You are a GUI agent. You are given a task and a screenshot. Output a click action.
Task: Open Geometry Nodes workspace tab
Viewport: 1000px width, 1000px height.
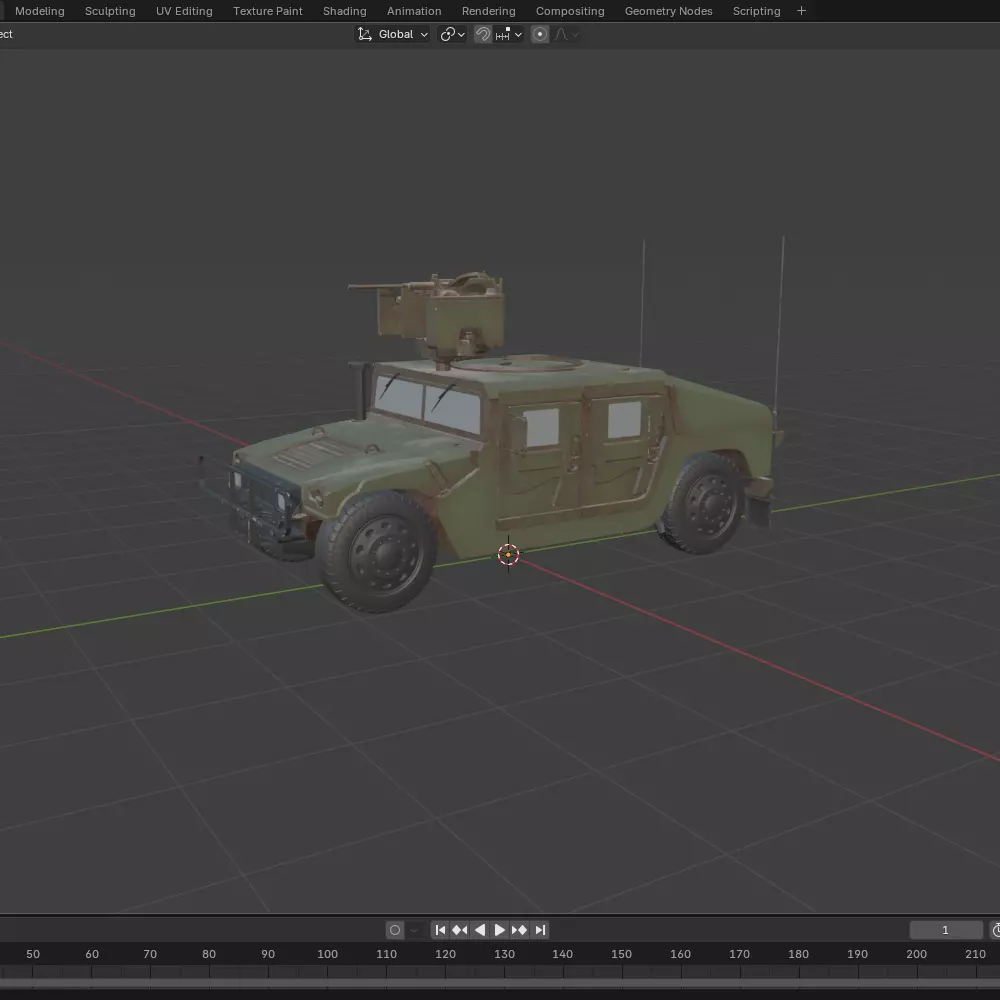point(668,11)
